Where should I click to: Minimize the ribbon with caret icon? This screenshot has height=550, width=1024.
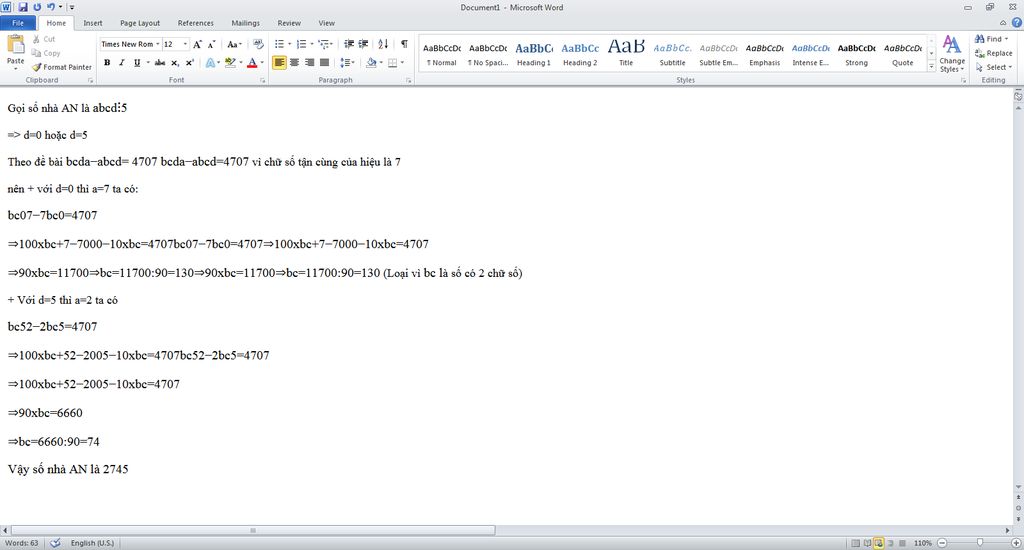(1003, 23)
